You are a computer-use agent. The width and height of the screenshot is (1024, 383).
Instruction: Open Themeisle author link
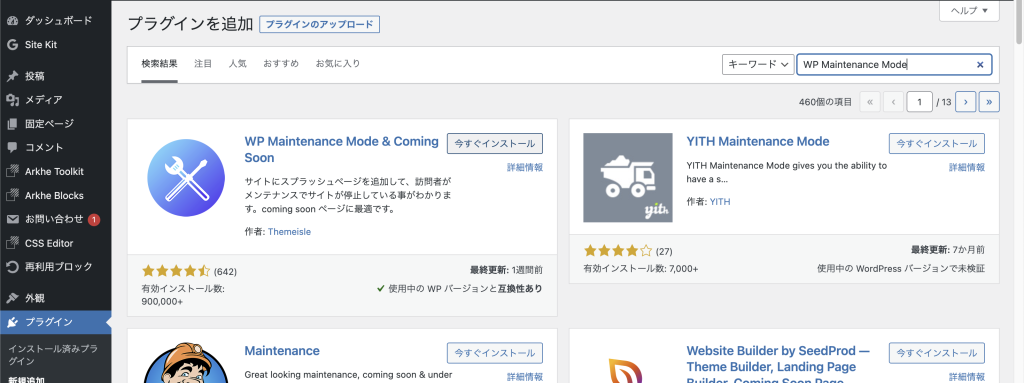tap(289, 231)
